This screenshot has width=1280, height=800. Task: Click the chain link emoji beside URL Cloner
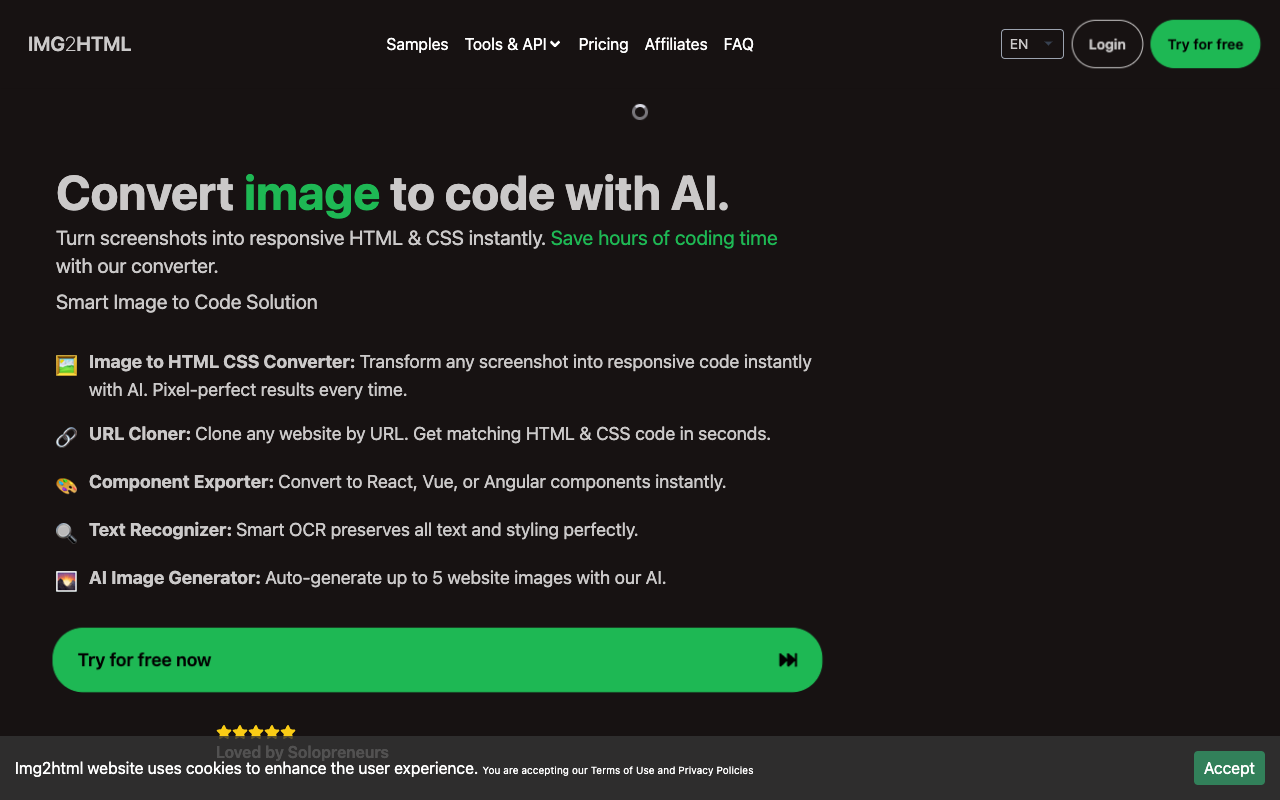(66, 437)
